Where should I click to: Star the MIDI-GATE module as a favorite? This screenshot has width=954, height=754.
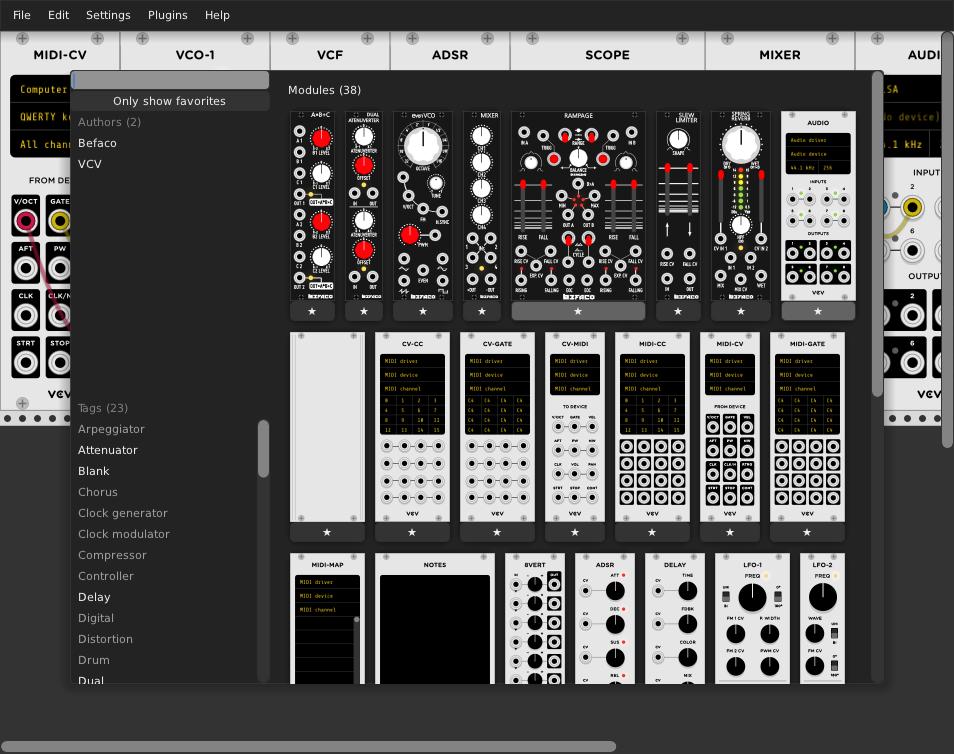click(x=807, y=533)
